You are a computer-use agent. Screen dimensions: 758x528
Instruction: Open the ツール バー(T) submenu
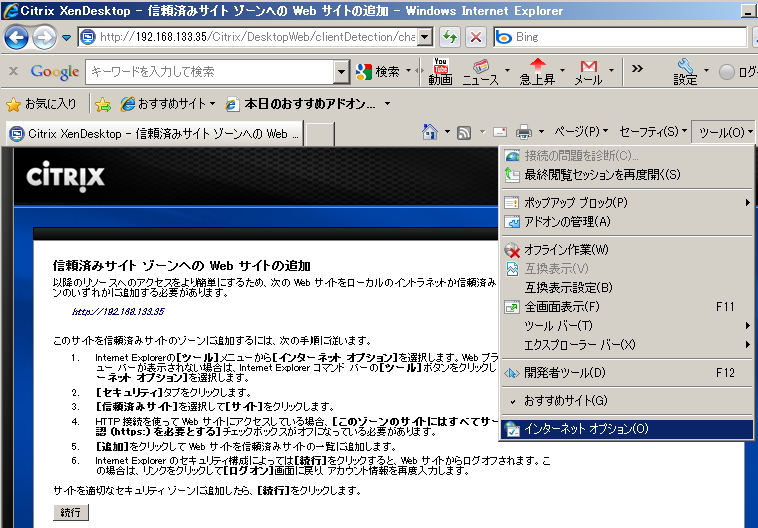tap(627, 325)
